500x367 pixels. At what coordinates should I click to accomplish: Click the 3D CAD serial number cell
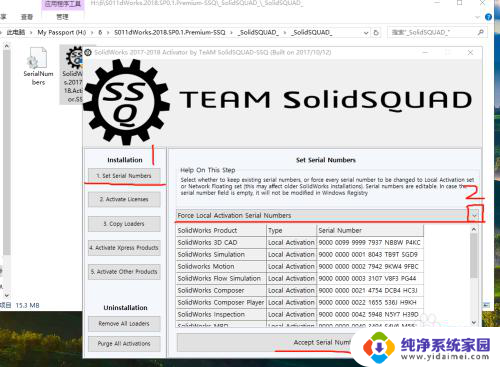[370, 242]
